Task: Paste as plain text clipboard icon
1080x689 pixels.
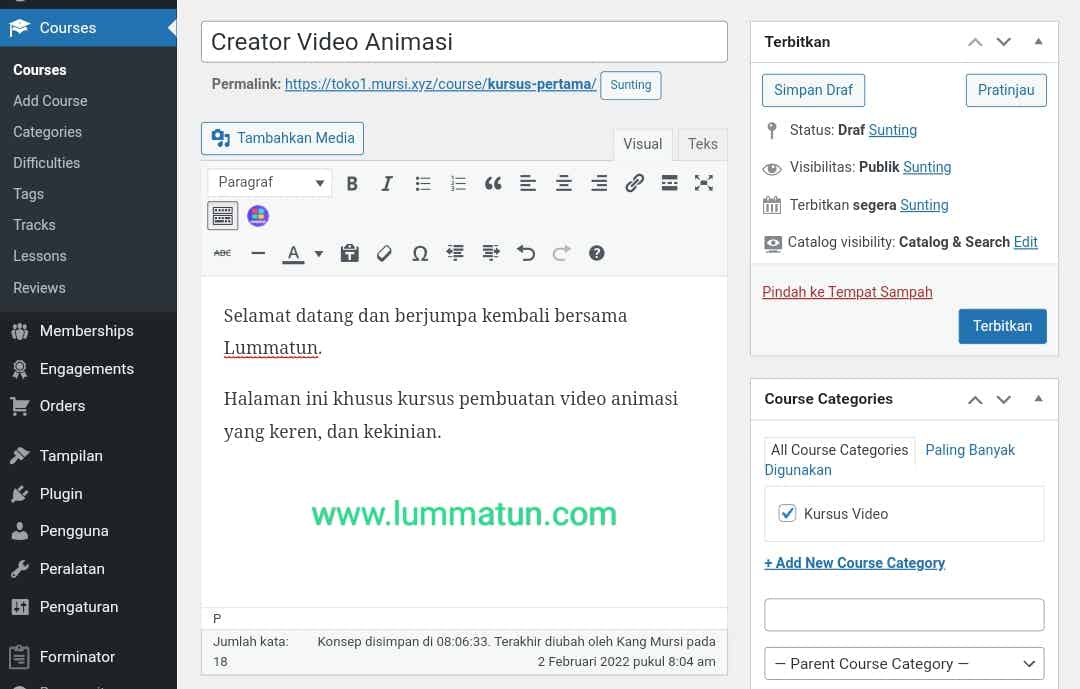Action: [349, 253]
